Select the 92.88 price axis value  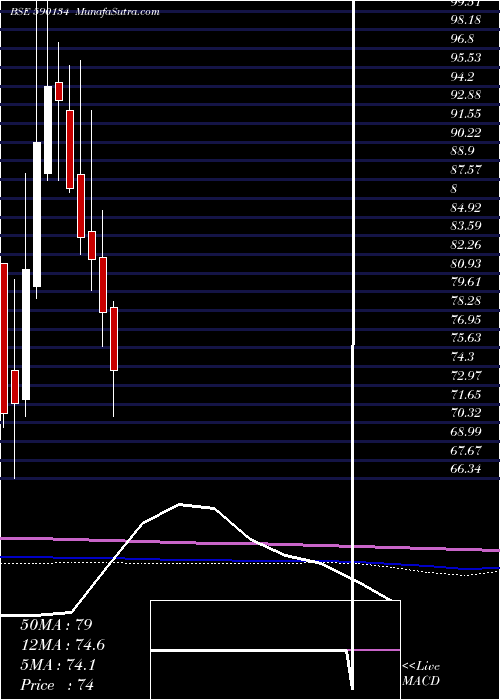(x=466, y=95)
